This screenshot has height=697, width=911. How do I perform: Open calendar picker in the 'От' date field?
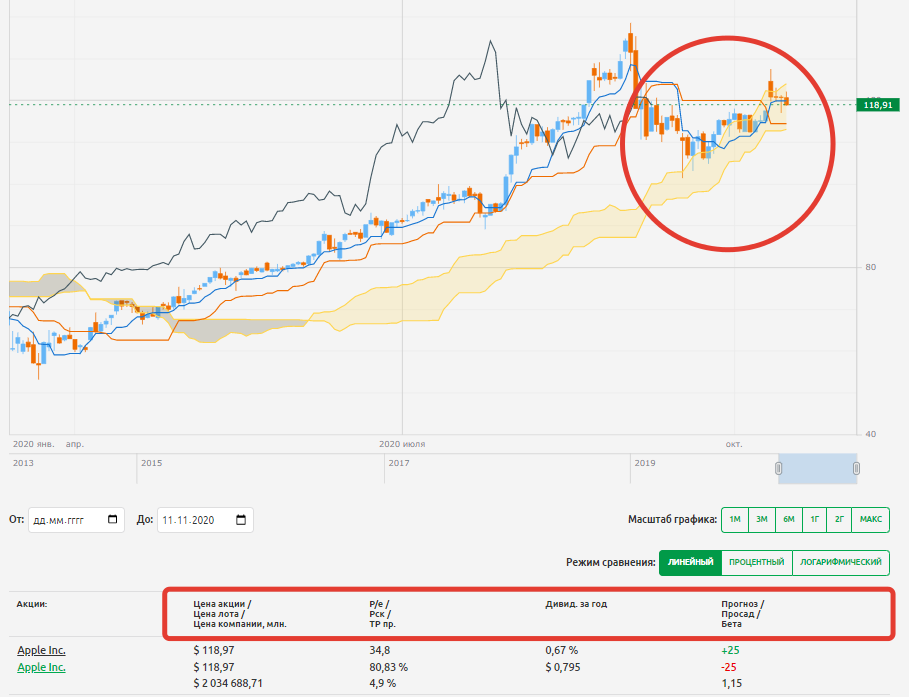[112, 520]
